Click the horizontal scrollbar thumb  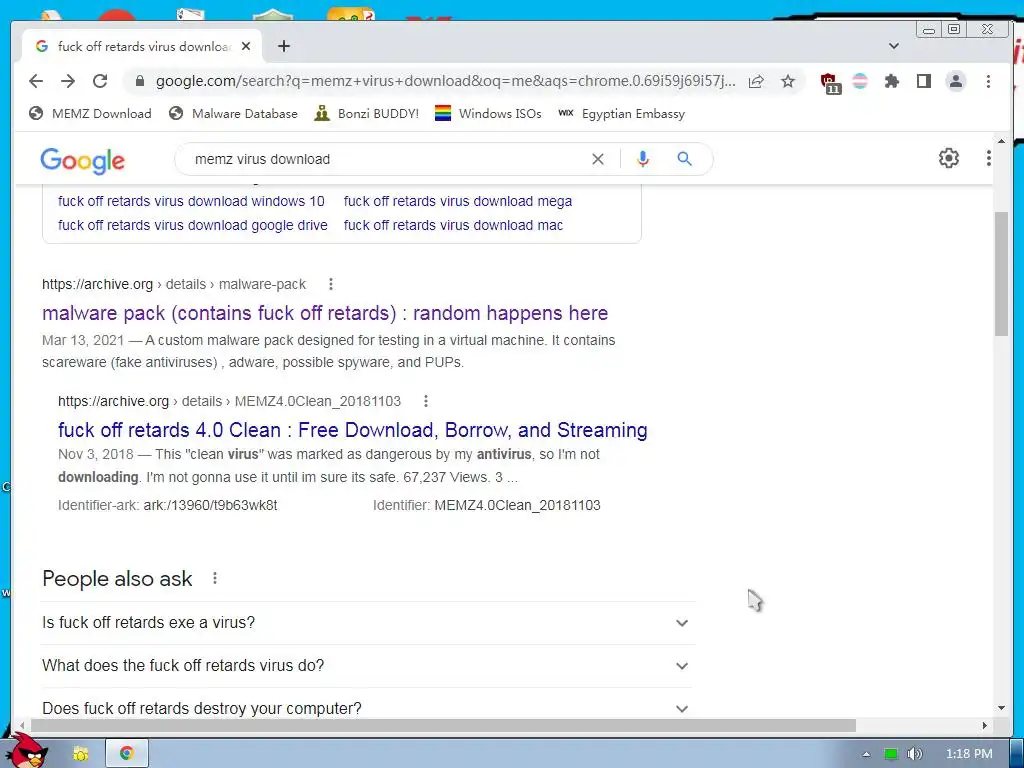tap(443, 726)
